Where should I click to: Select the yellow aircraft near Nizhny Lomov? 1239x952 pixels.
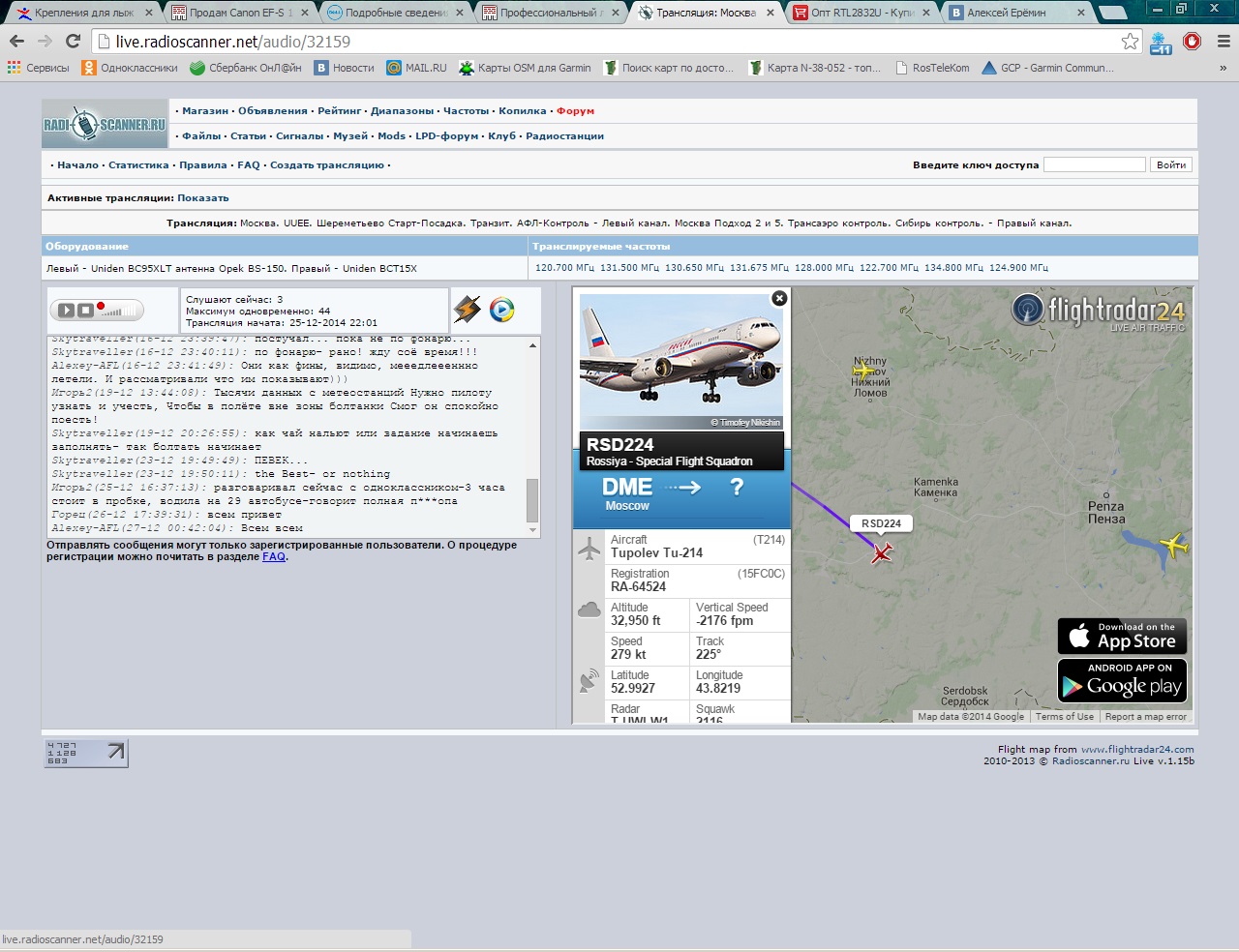(x=862, y=370)
